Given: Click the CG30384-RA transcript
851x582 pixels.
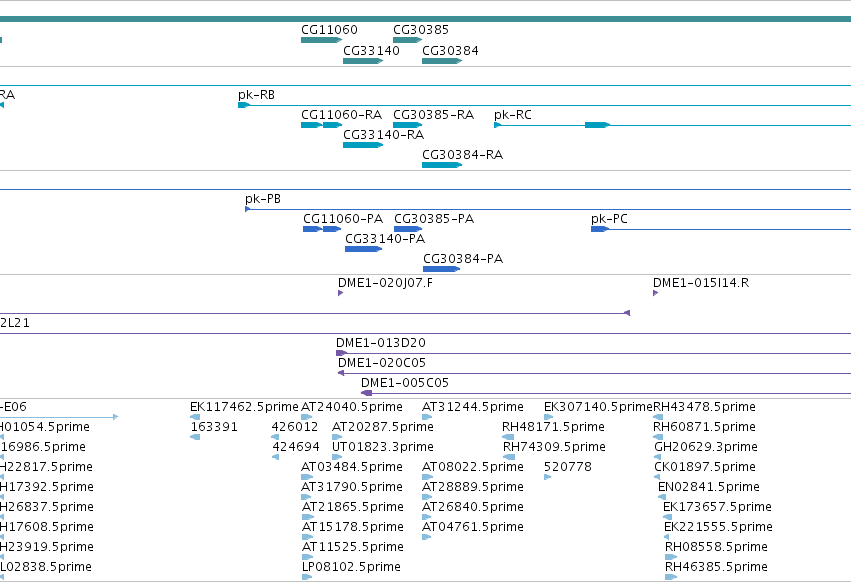Looking at the screenshot, I should [442, 165].
